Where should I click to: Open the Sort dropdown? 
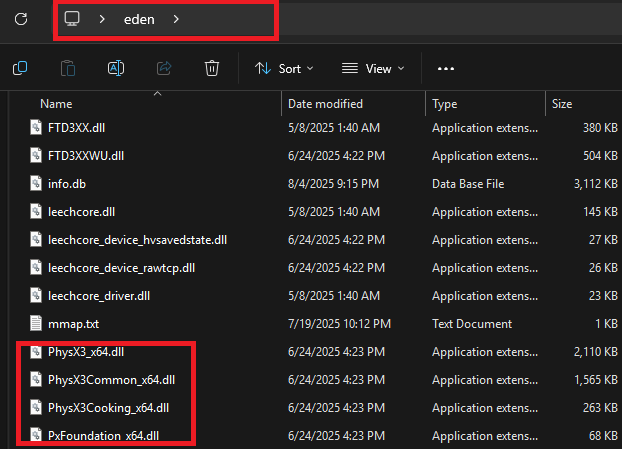pos(284,68)
